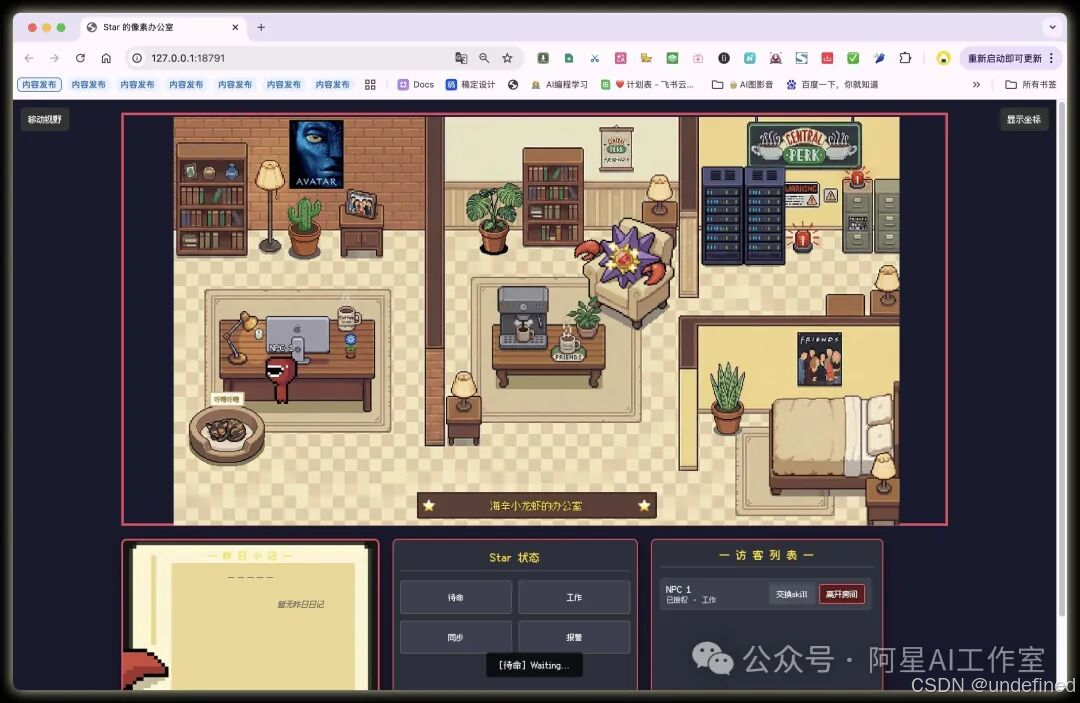
Task: Click the red NPC character at the desk
Action: [280, 379]
